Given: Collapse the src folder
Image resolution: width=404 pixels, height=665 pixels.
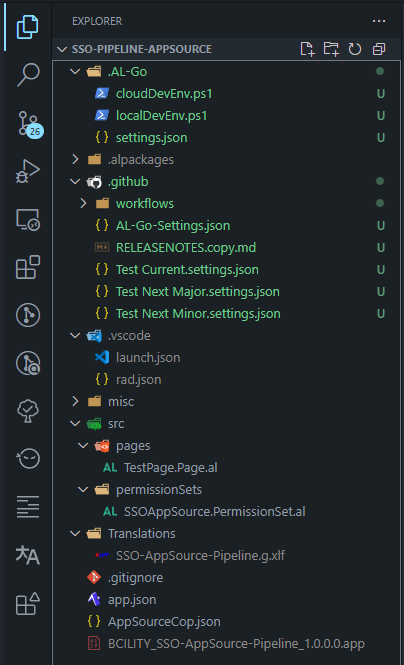Looking at the screenshot, I should click(75, 423).
